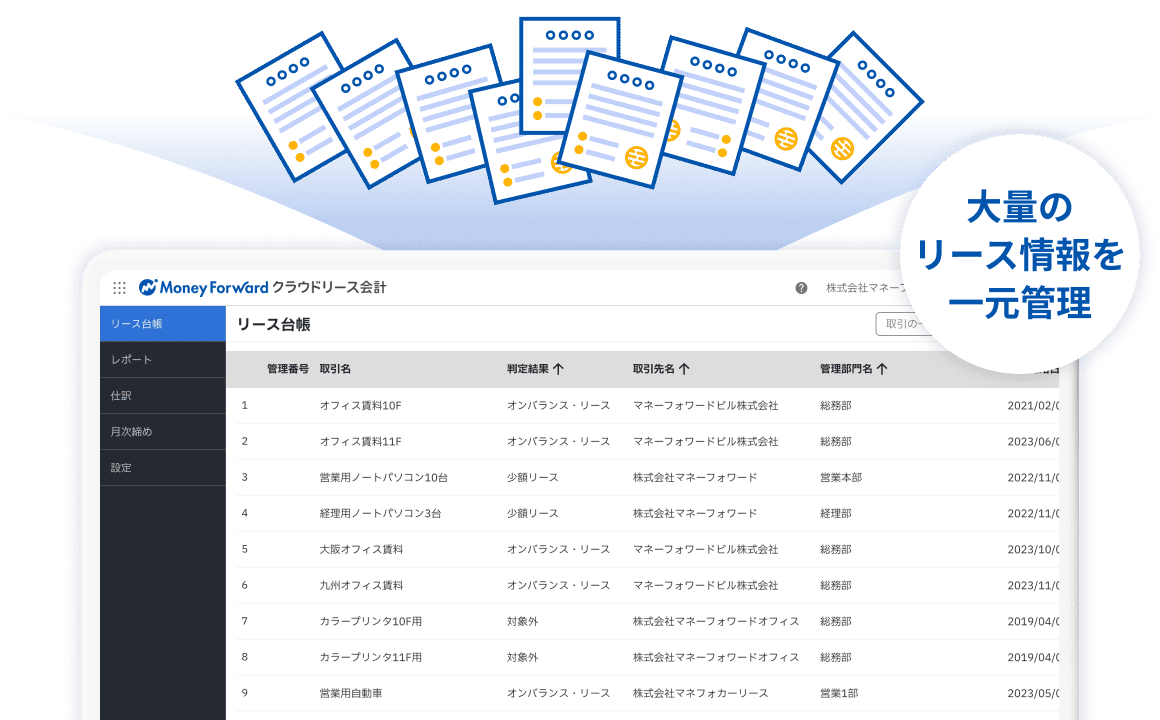This screenshot has height=720, width=1160.
Task: Select リース台帳 in the sidebar
Action: click(163, 323)
